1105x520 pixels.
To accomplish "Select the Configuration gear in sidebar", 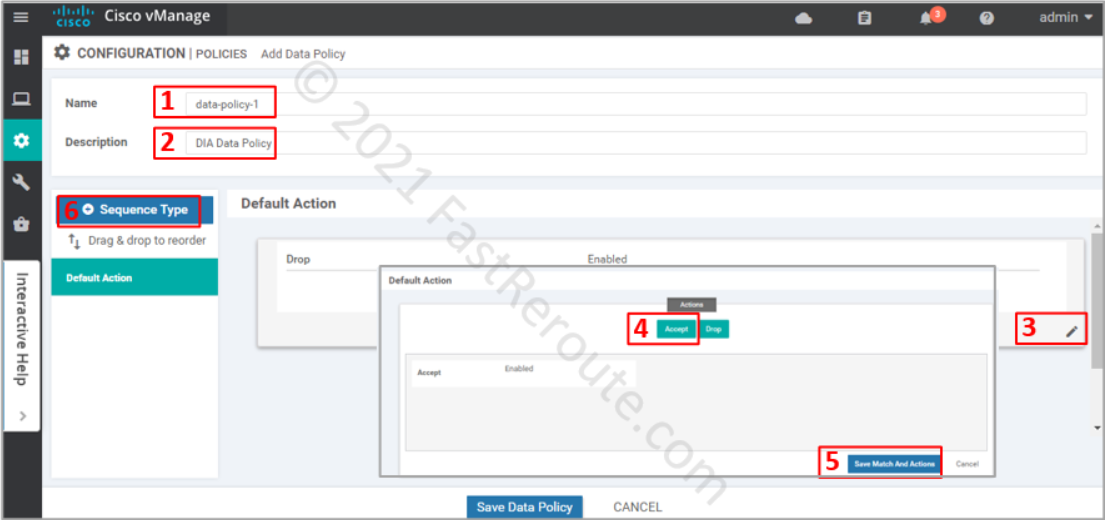I will coord(21,141).
